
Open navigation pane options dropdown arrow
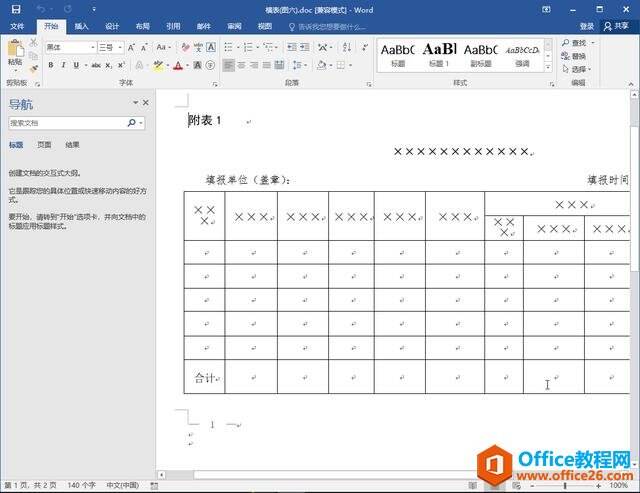click(x=136, y=102)
